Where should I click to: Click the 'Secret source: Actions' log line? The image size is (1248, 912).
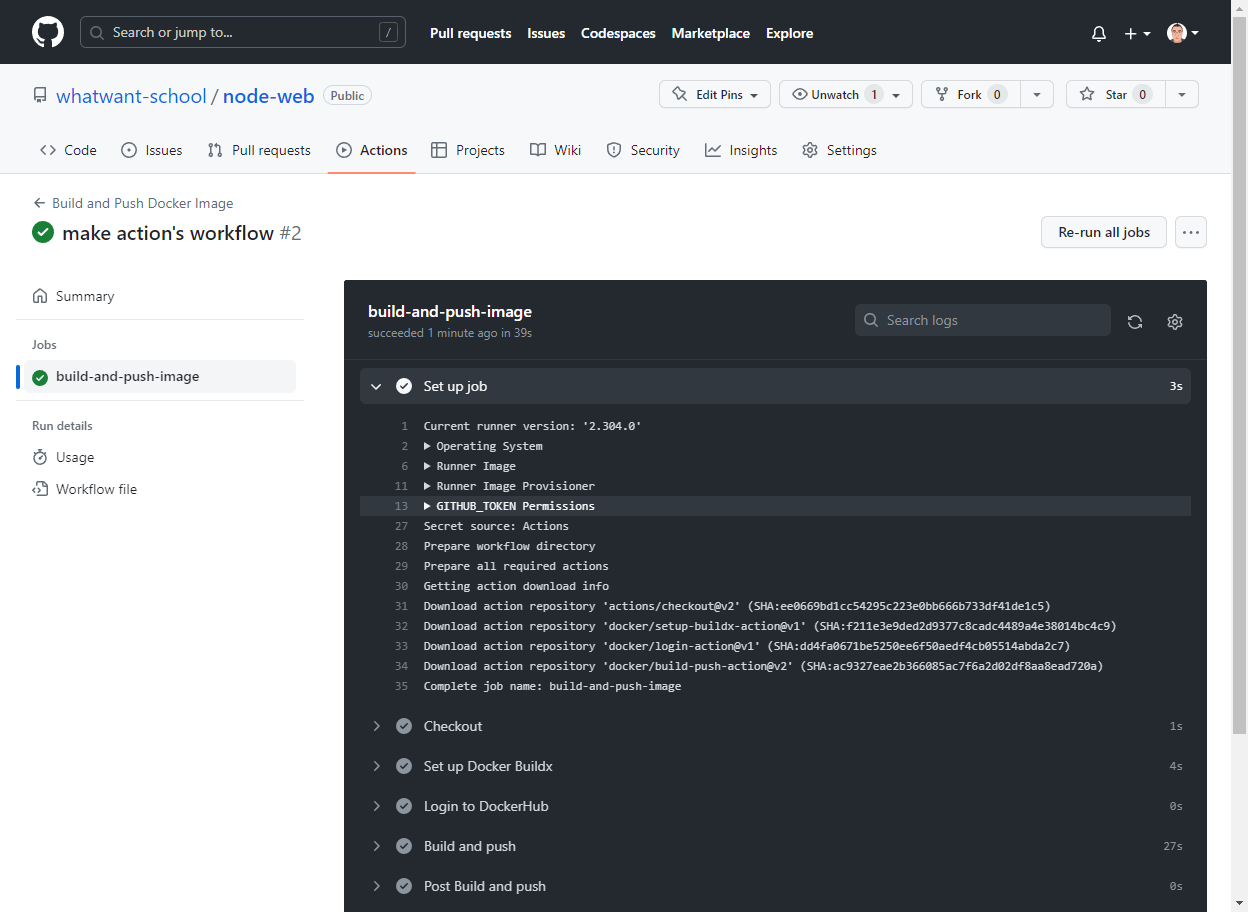(496, 526)
